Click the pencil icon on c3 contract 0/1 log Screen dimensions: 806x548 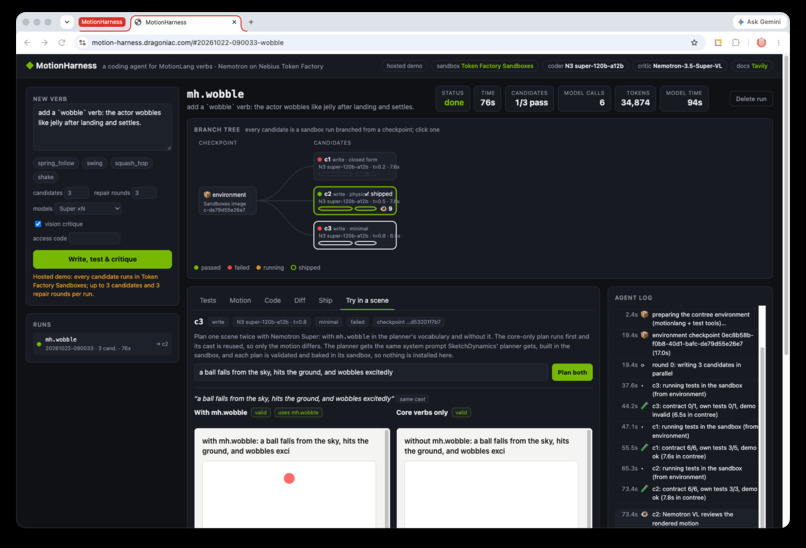tap(644, 406)
